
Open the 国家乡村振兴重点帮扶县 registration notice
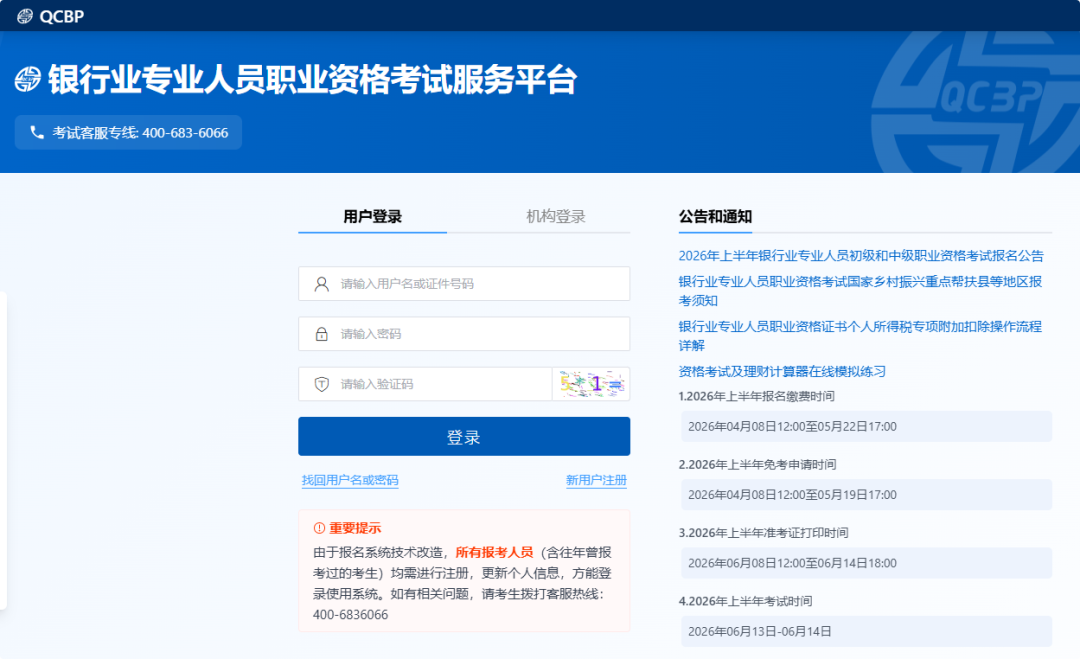(x=860, y=282)
